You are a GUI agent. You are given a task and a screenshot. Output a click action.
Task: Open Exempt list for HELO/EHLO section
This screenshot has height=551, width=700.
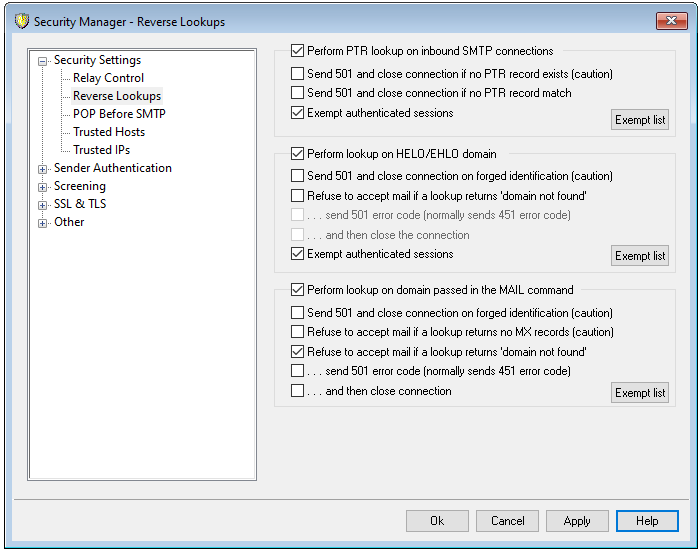point(640,256)
